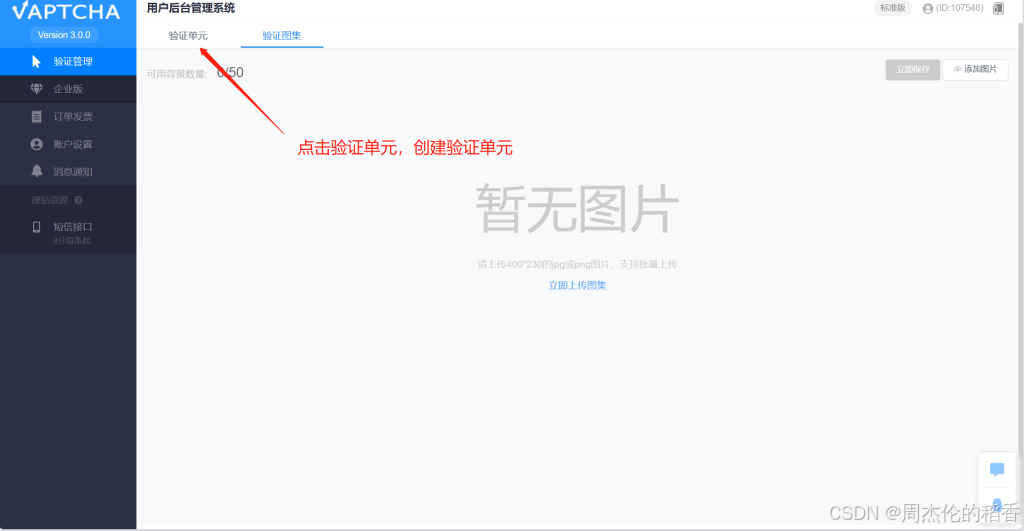Open the floating chat bubble widget

[x=996, y=469]
